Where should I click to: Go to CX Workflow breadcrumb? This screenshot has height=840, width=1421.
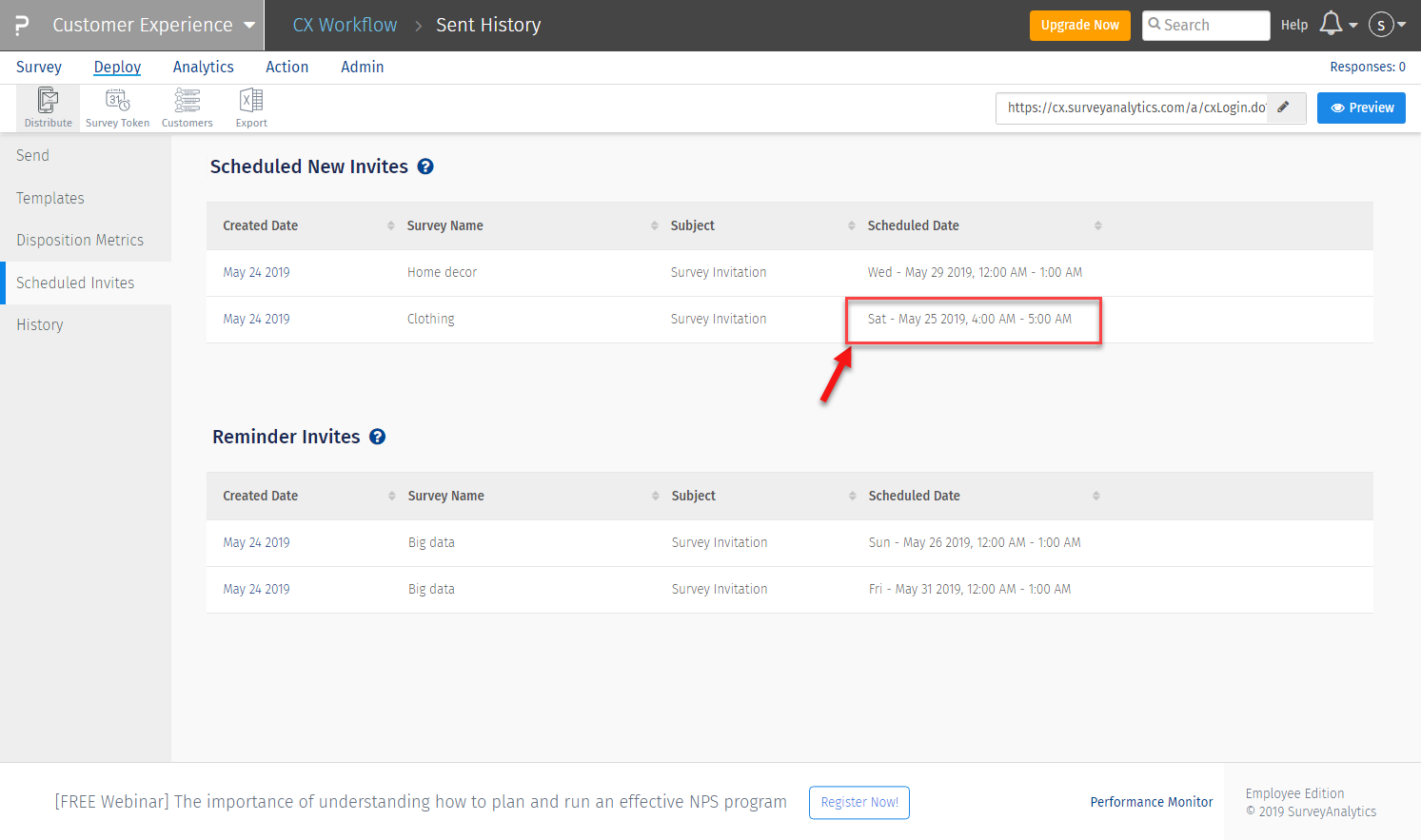345,25
